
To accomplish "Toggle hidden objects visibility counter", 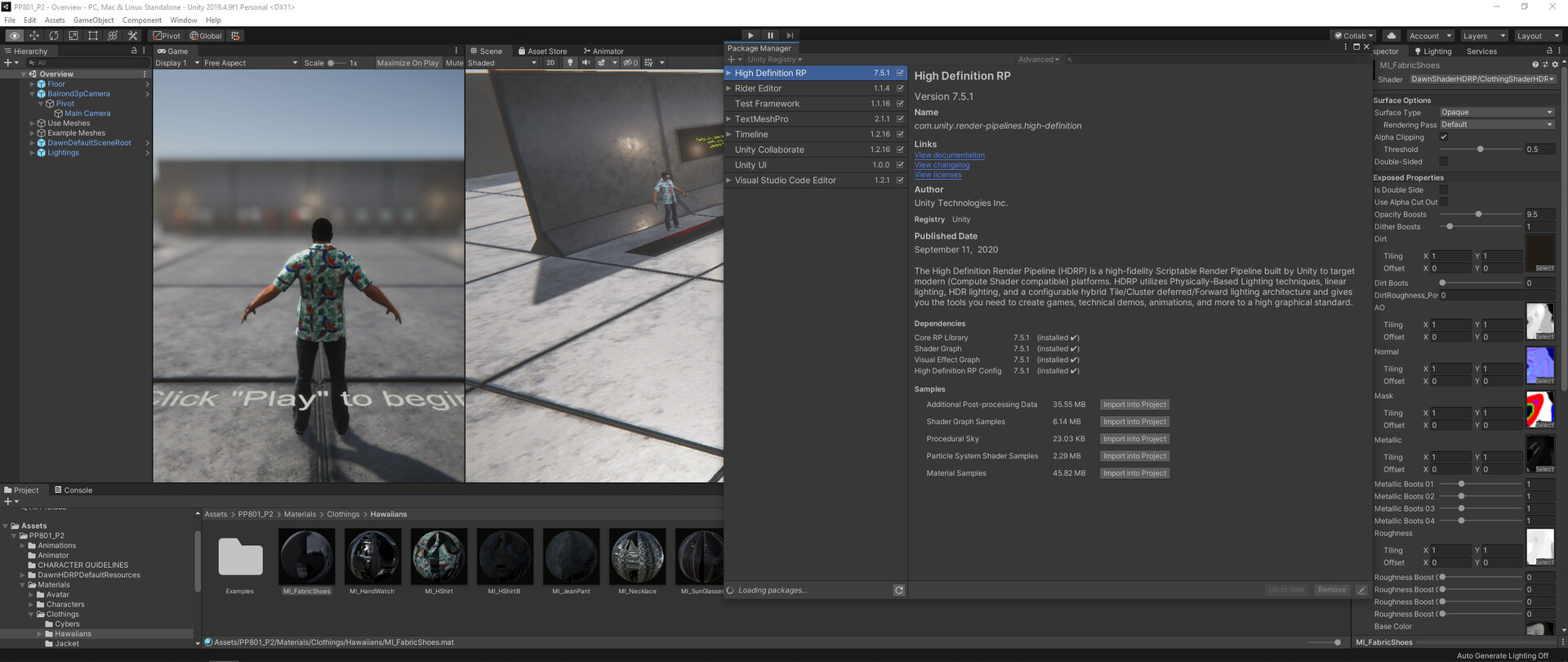I will point(630,63).
